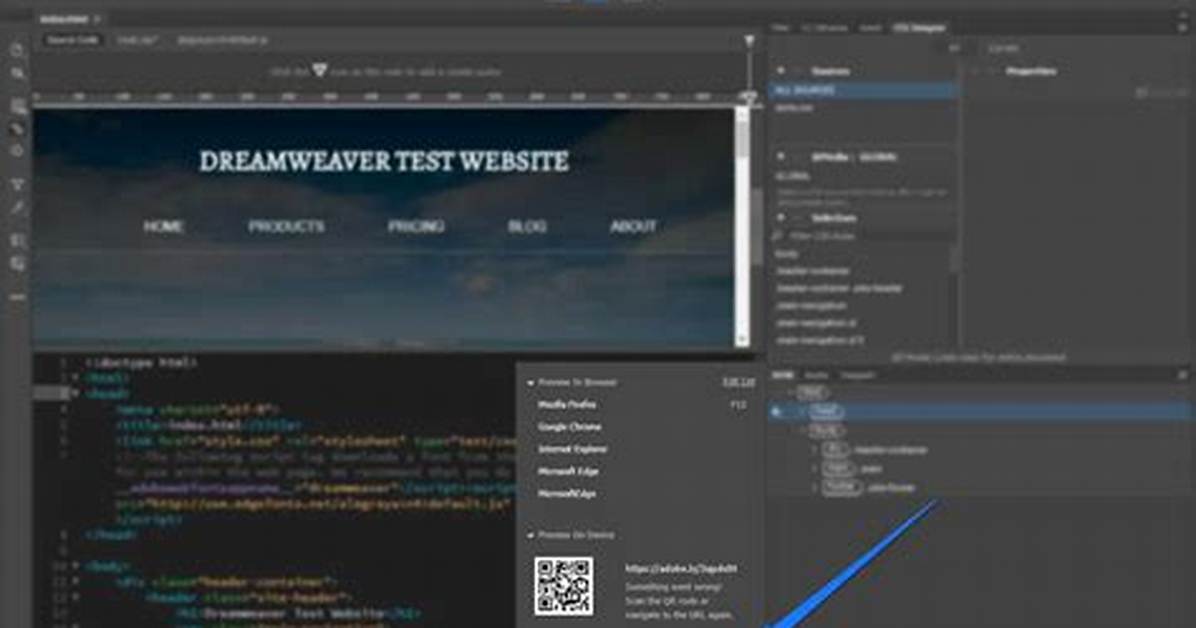Open the Assets tab
Image resolution: width=1196 pixels, height=628 pixels.
point(816,375)
